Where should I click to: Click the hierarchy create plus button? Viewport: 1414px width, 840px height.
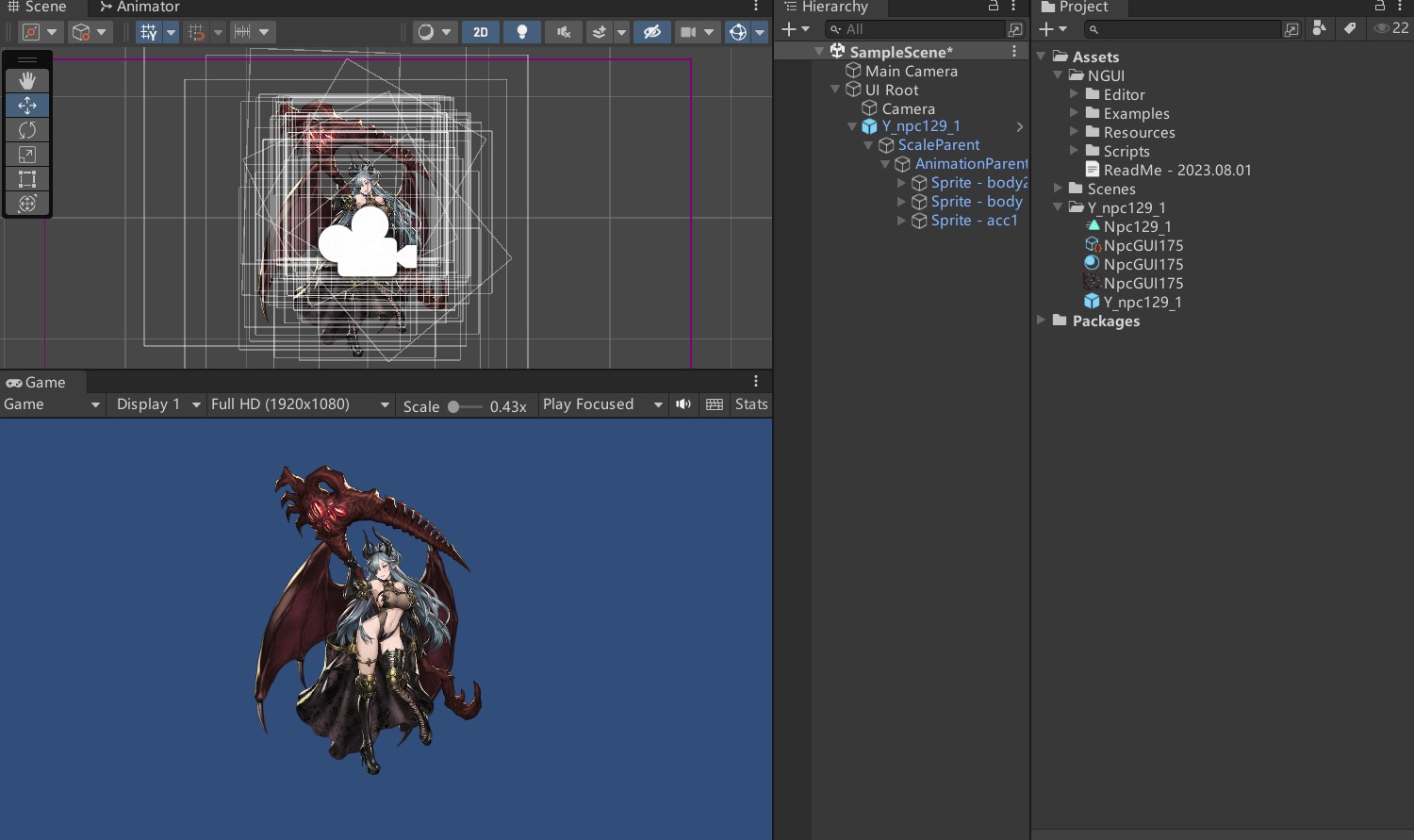pos(789,29)
